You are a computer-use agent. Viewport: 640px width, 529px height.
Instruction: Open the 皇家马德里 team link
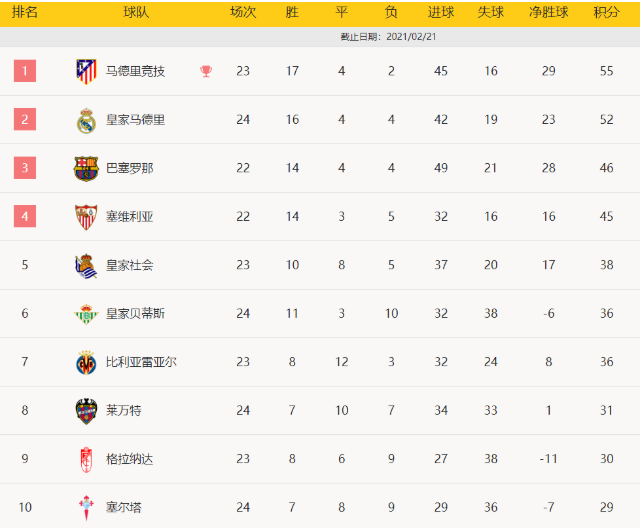[x=136, y=120]
